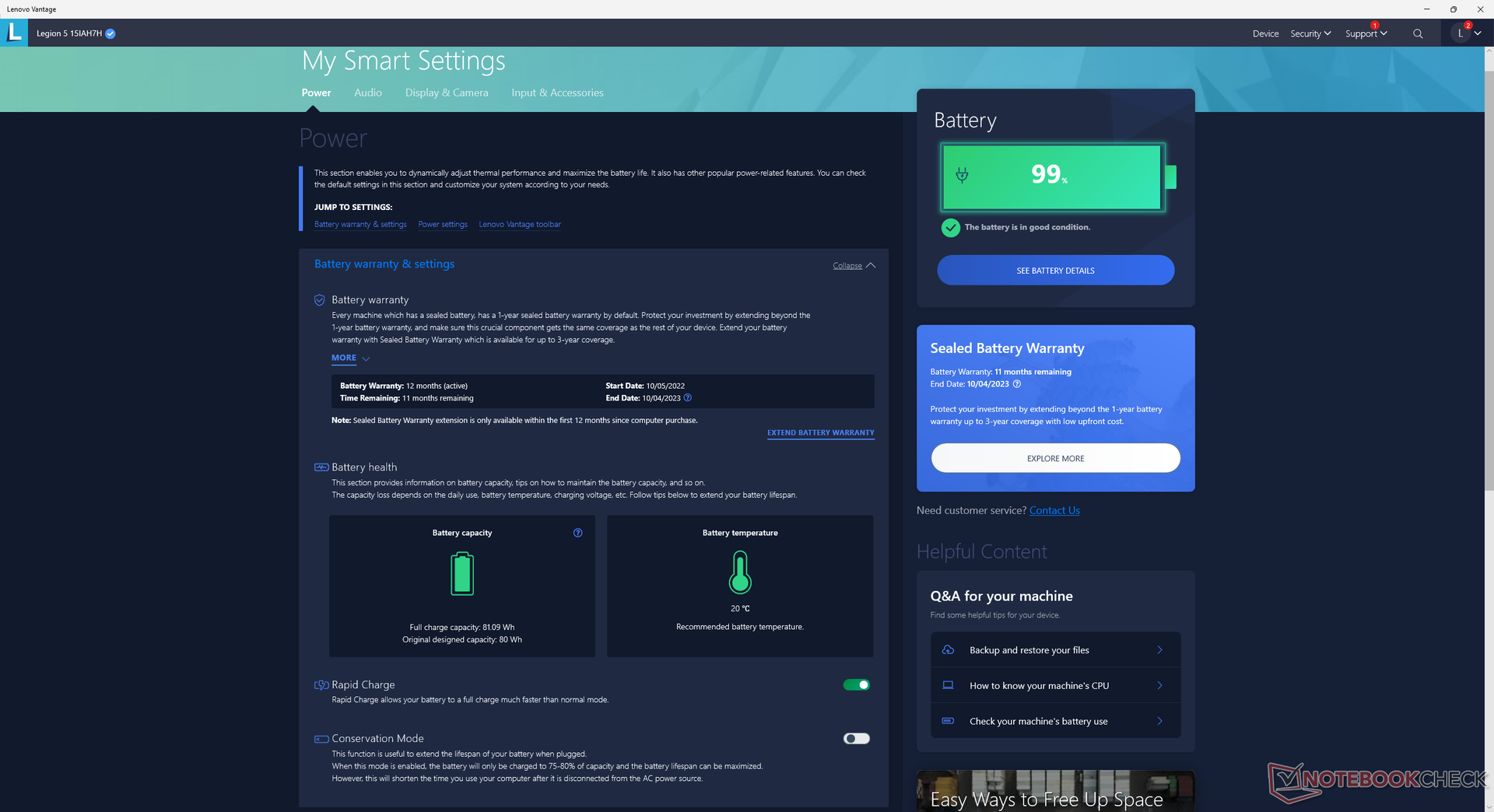Image resolution: width=1494 pixels, height=812 pixels.
Task: Click the EXPLORE MORE button
Action: tap(1055, 458)
